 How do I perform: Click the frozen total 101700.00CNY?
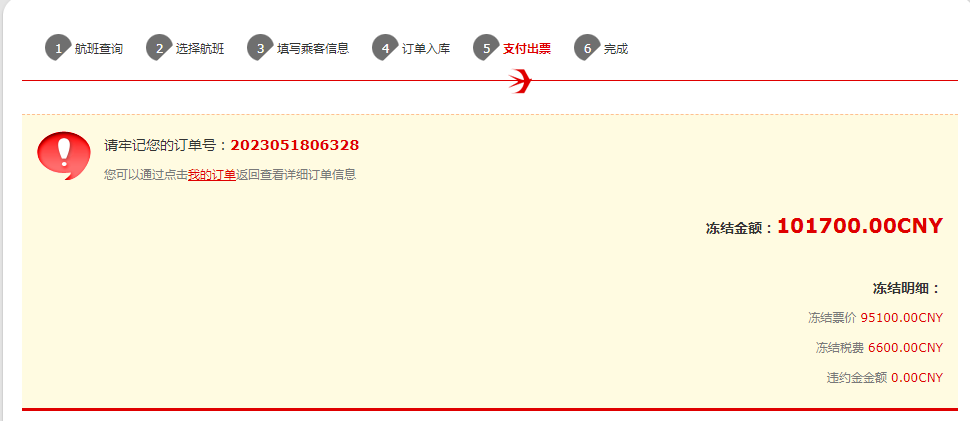tap(860, 226)
